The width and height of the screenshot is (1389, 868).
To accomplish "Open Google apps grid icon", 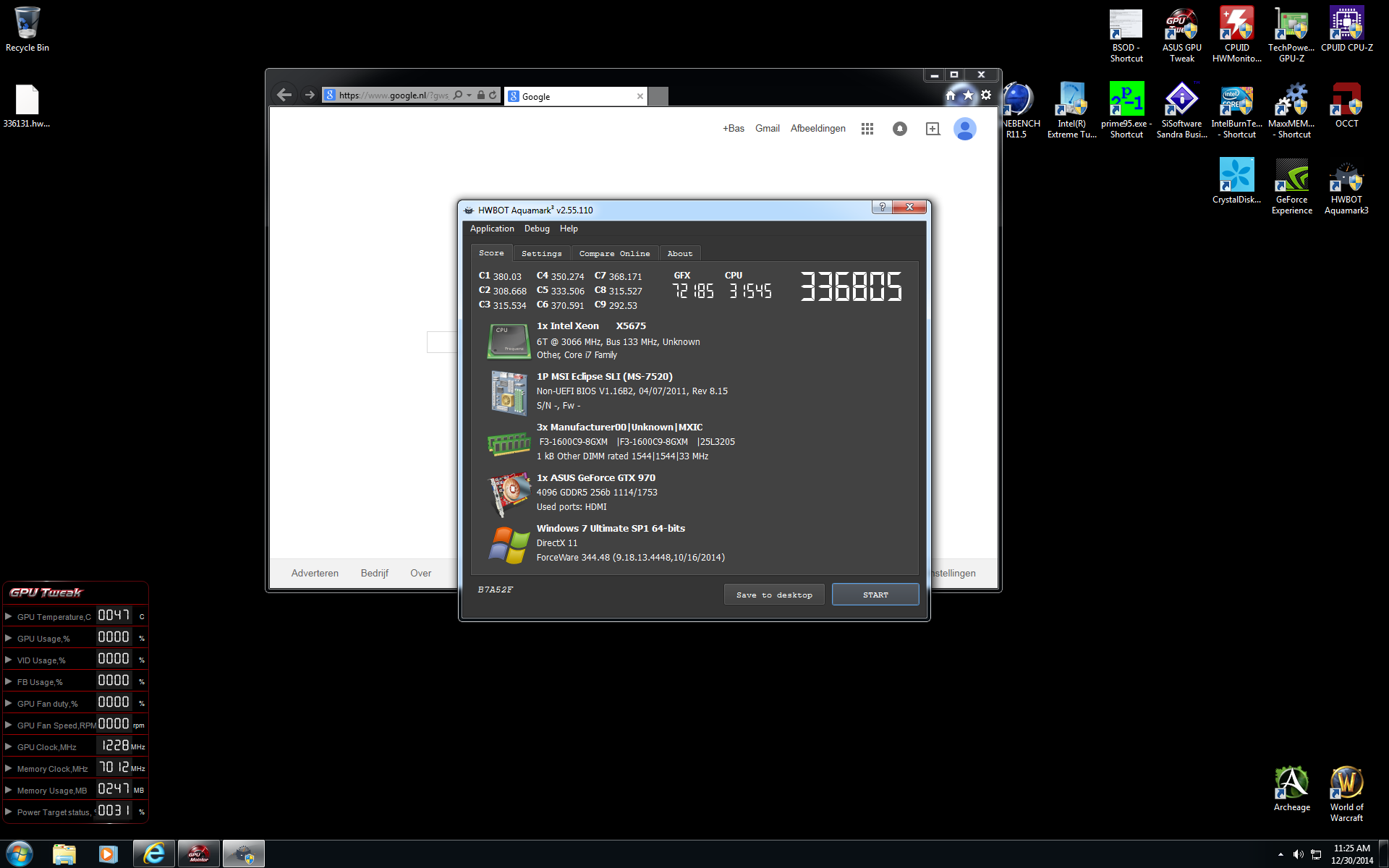I will 867,129.
